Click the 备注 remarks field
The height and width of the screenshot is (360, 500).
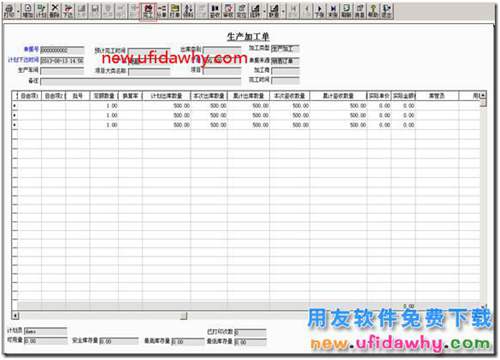click(x=141, y=81)
